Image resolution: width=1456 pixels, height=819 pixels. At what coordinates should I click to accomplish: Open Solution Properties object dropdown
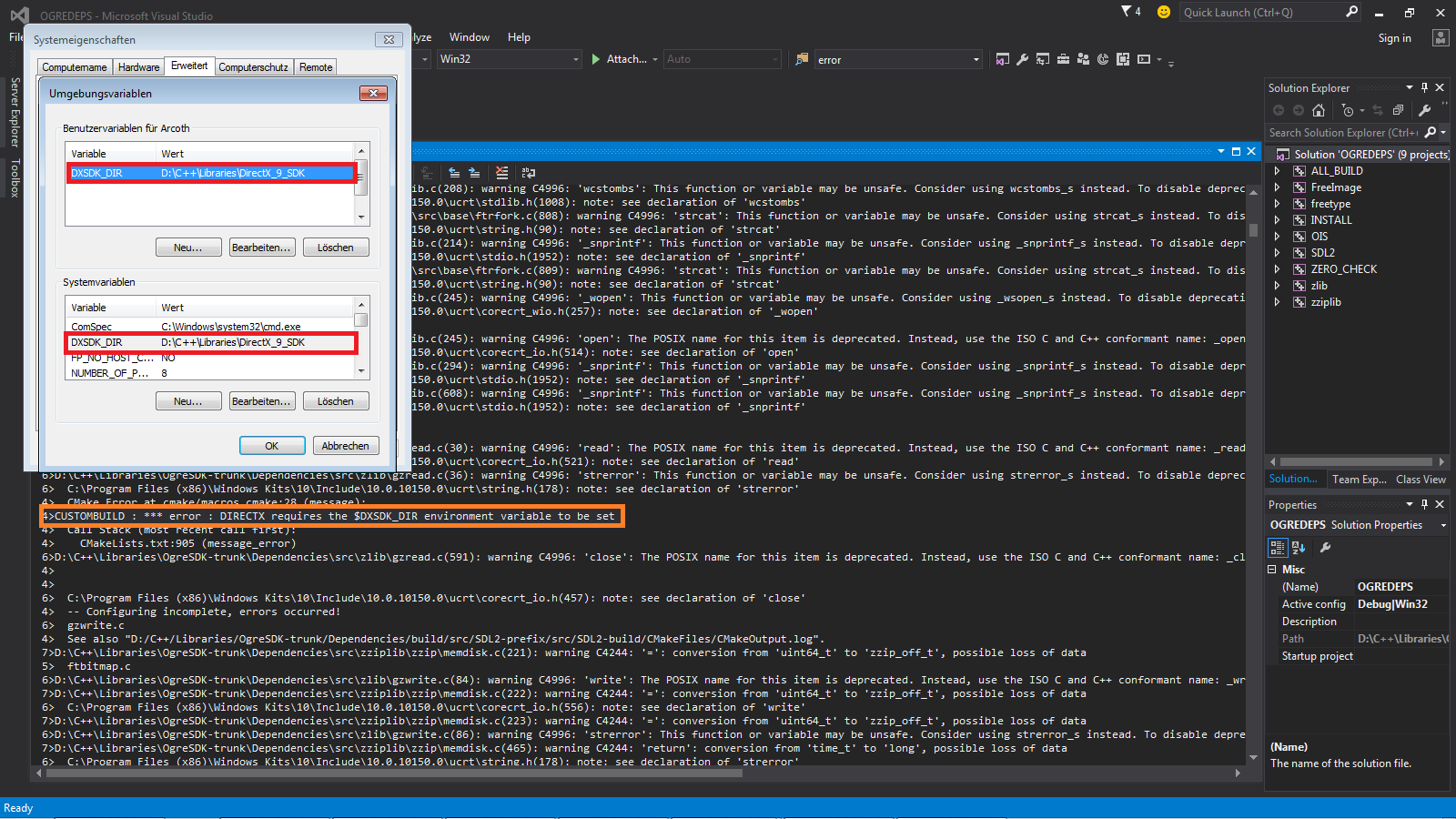pyautogui.click(x=1443, y=525)
